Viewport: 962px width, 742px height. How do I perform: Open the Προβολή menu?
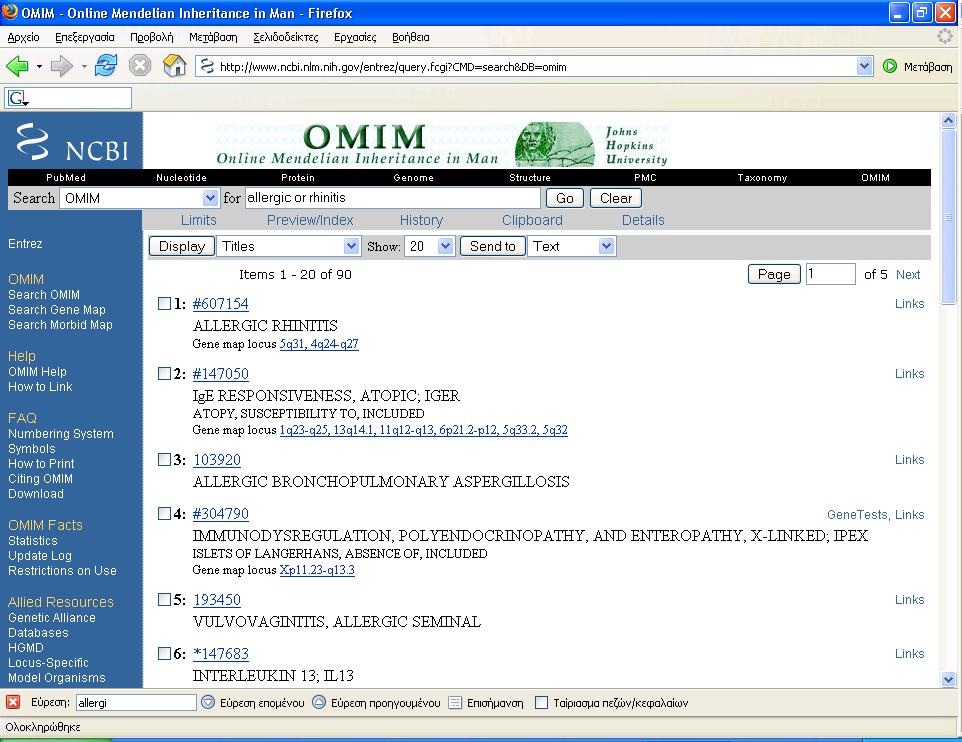click(152, 37)
